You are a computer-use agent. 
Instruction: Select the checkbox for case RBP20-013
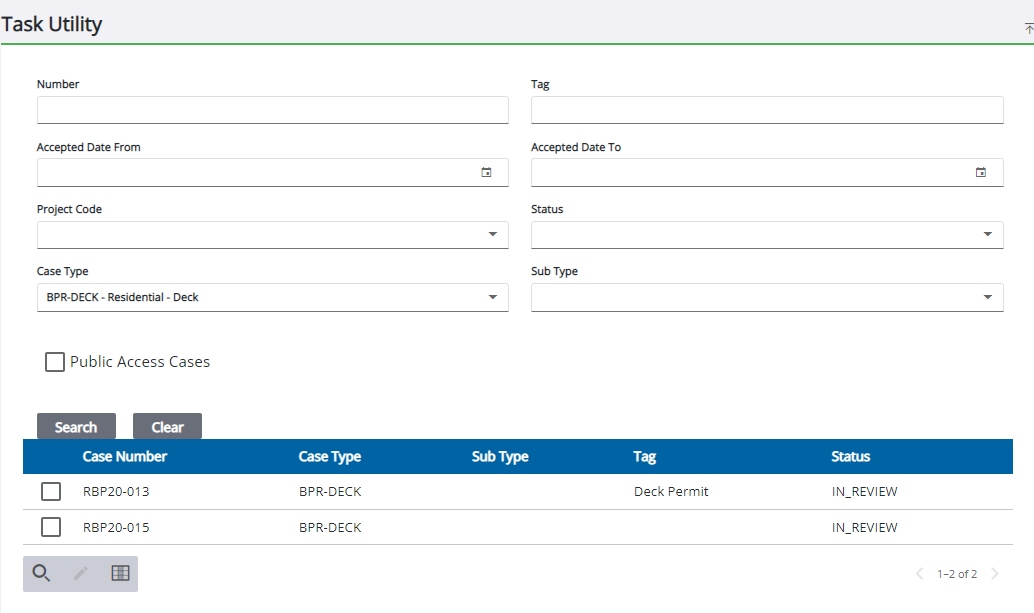(x=51, y=492)
